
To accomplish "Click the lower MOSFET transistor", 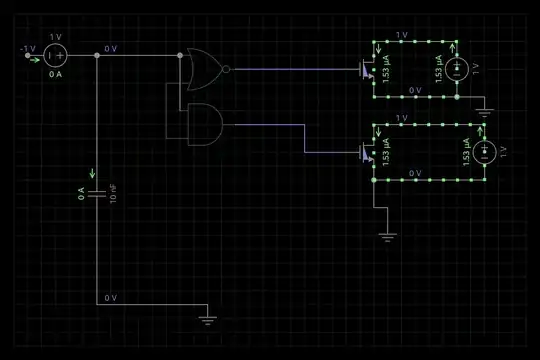I will [x=368, y=152].
